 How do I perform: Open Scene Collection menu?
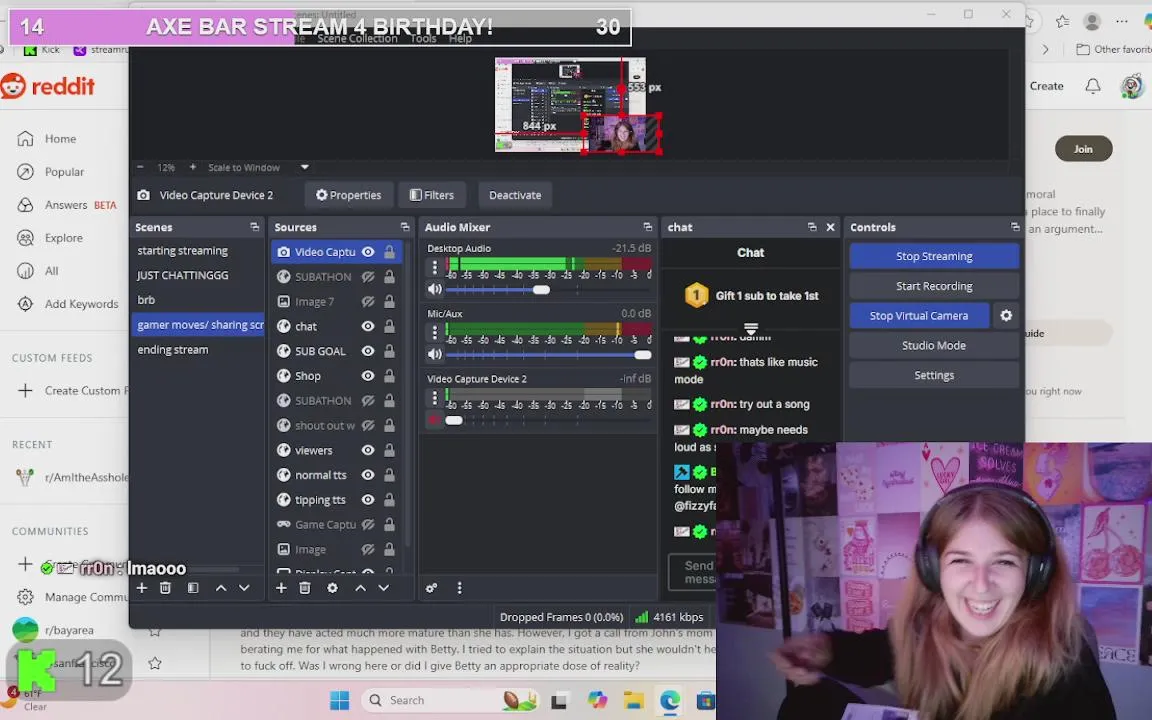(x=357, y=38)
